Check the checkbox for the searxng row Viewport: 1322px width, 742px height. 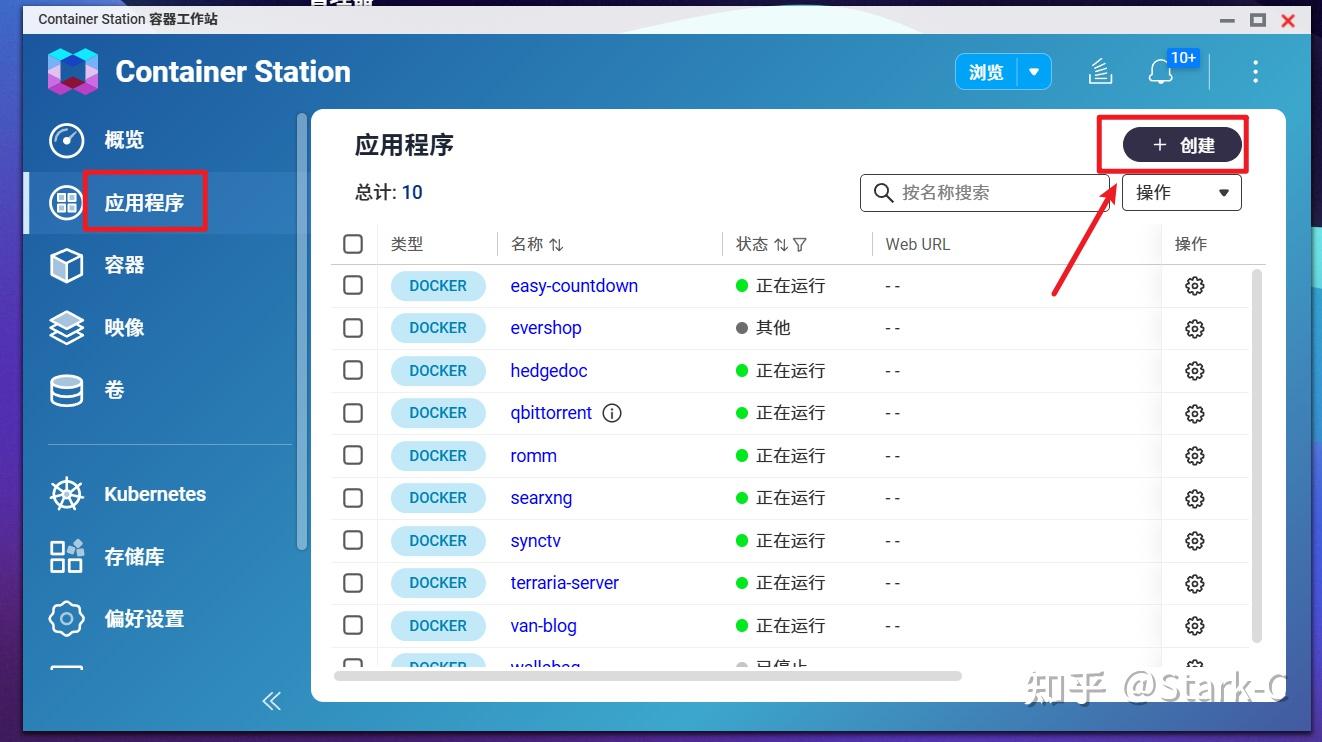tap(353, 498)
